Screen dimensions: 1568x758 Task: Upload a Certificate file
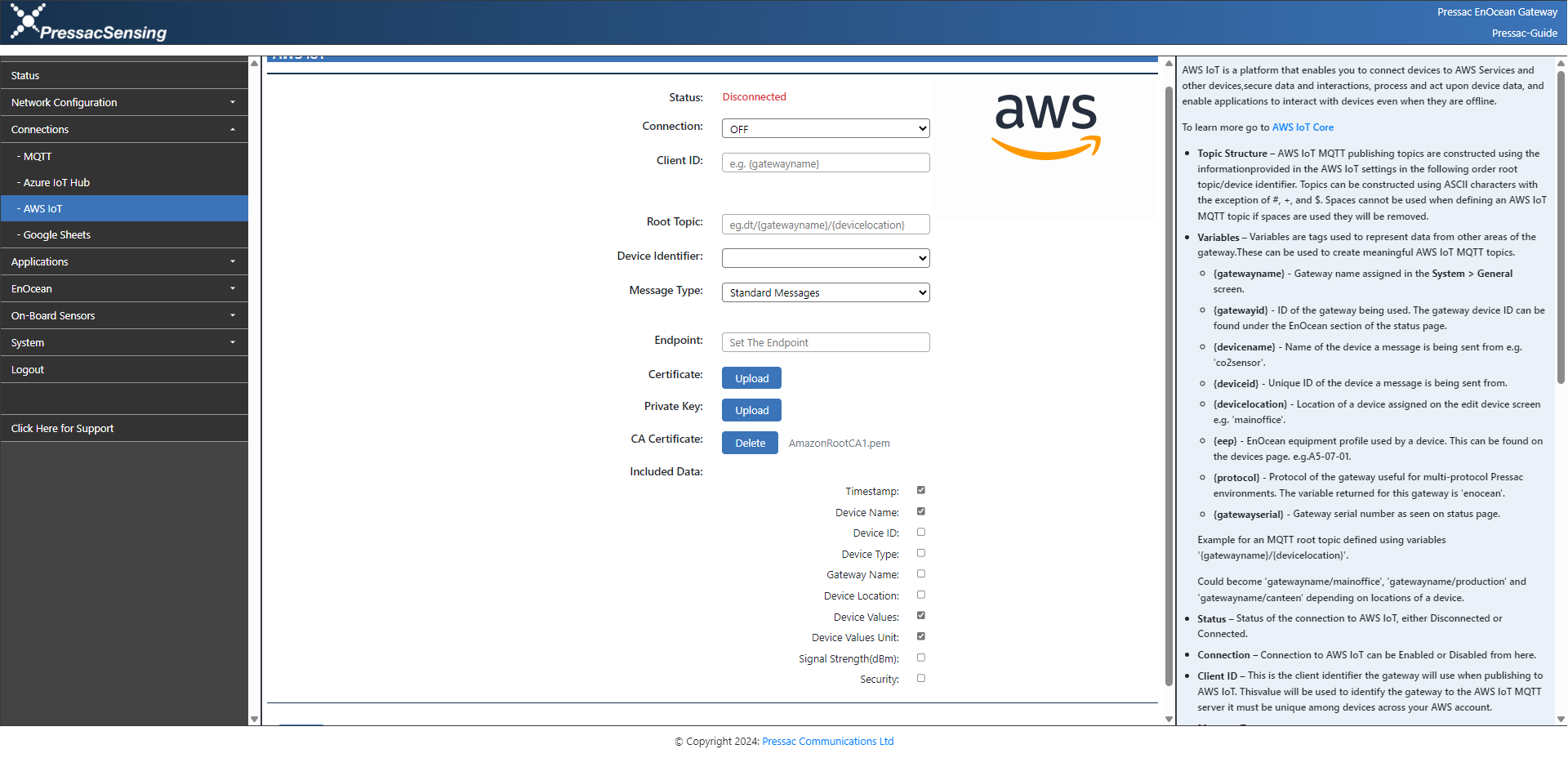click(x=751, y=377)
